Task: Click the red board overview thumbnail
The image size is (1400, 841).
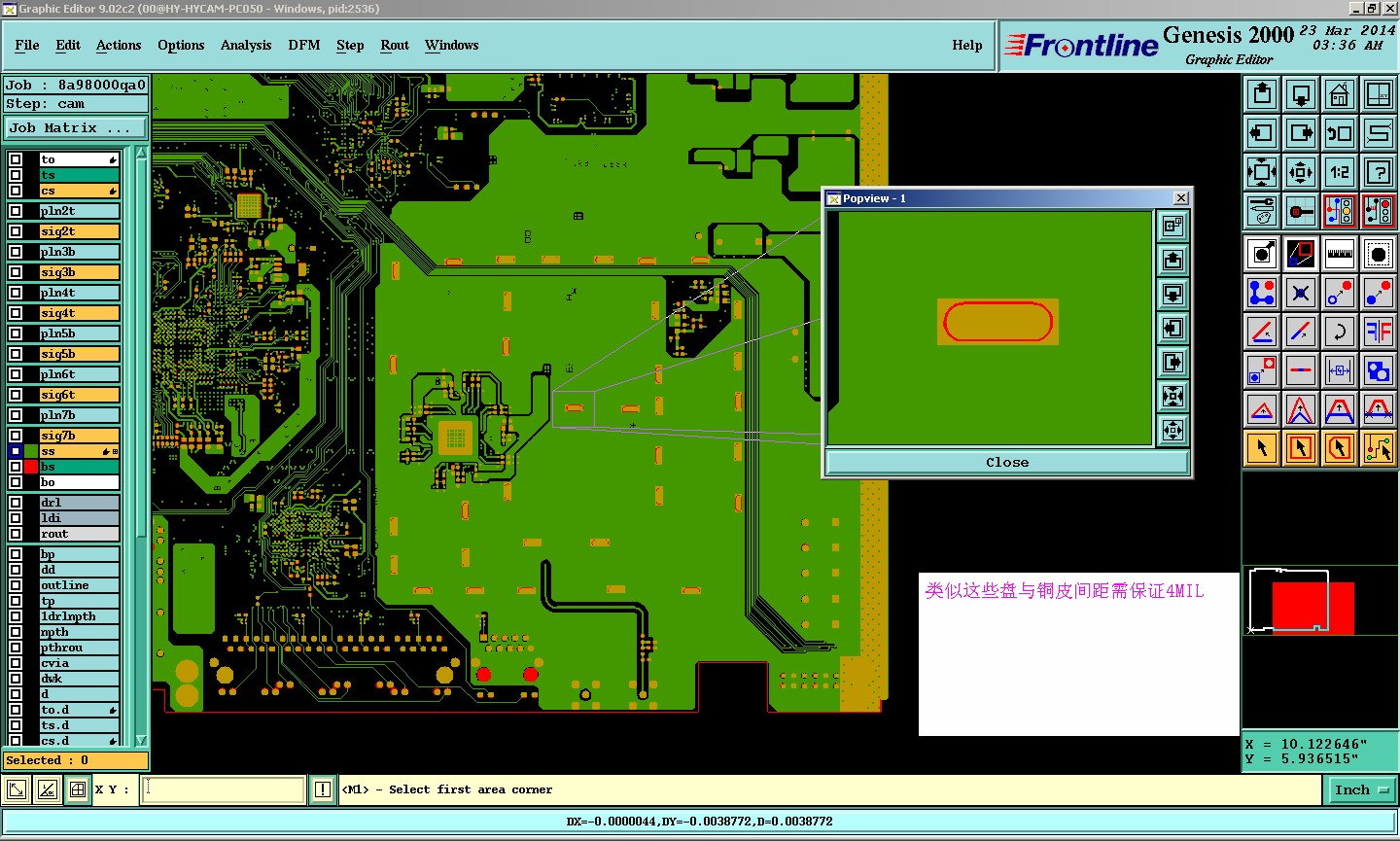Action: pyautogui.click(x=1312, y=608)
